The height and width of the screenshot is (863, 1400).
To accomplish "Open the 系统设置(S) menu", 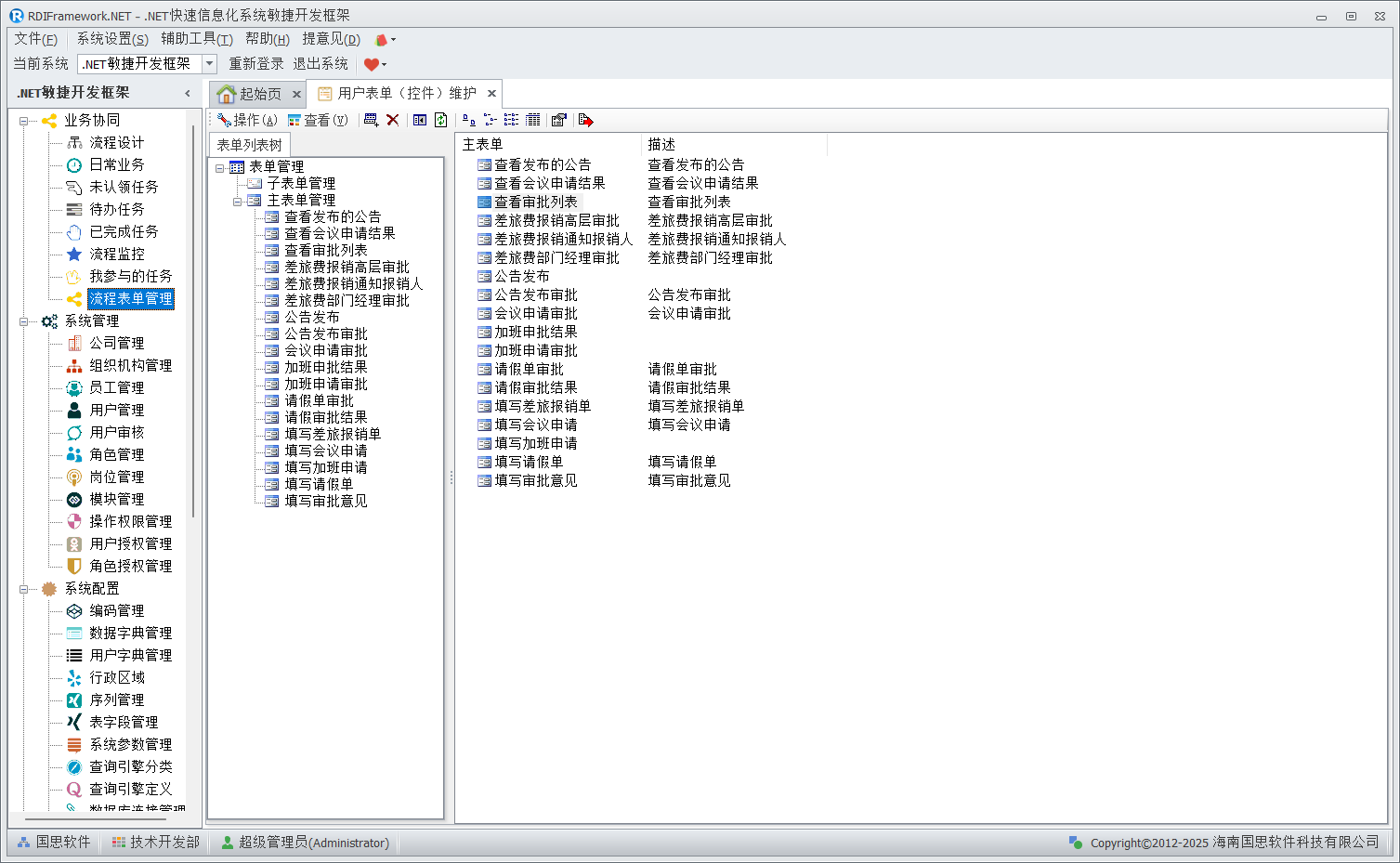I will click(x=111, y=39).
